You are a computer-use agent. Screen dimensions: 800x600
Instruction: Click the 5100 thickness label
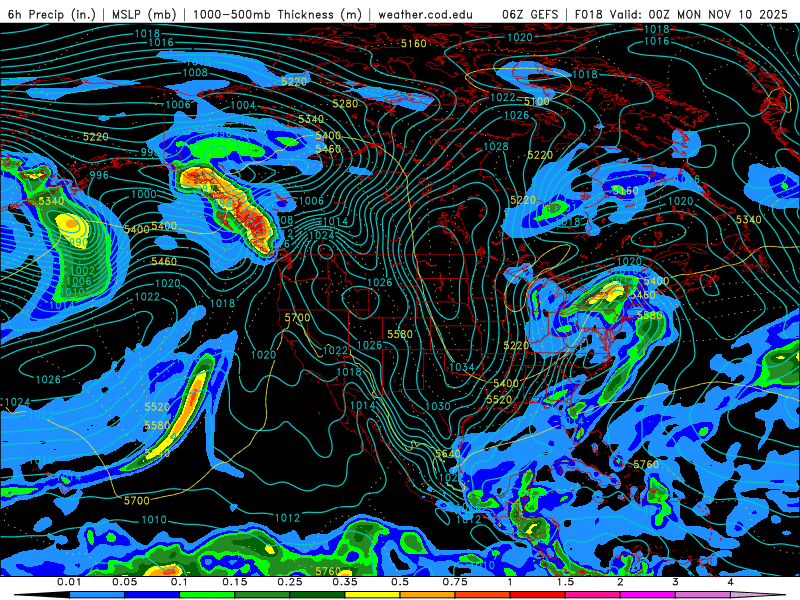[x=537, y=102]
